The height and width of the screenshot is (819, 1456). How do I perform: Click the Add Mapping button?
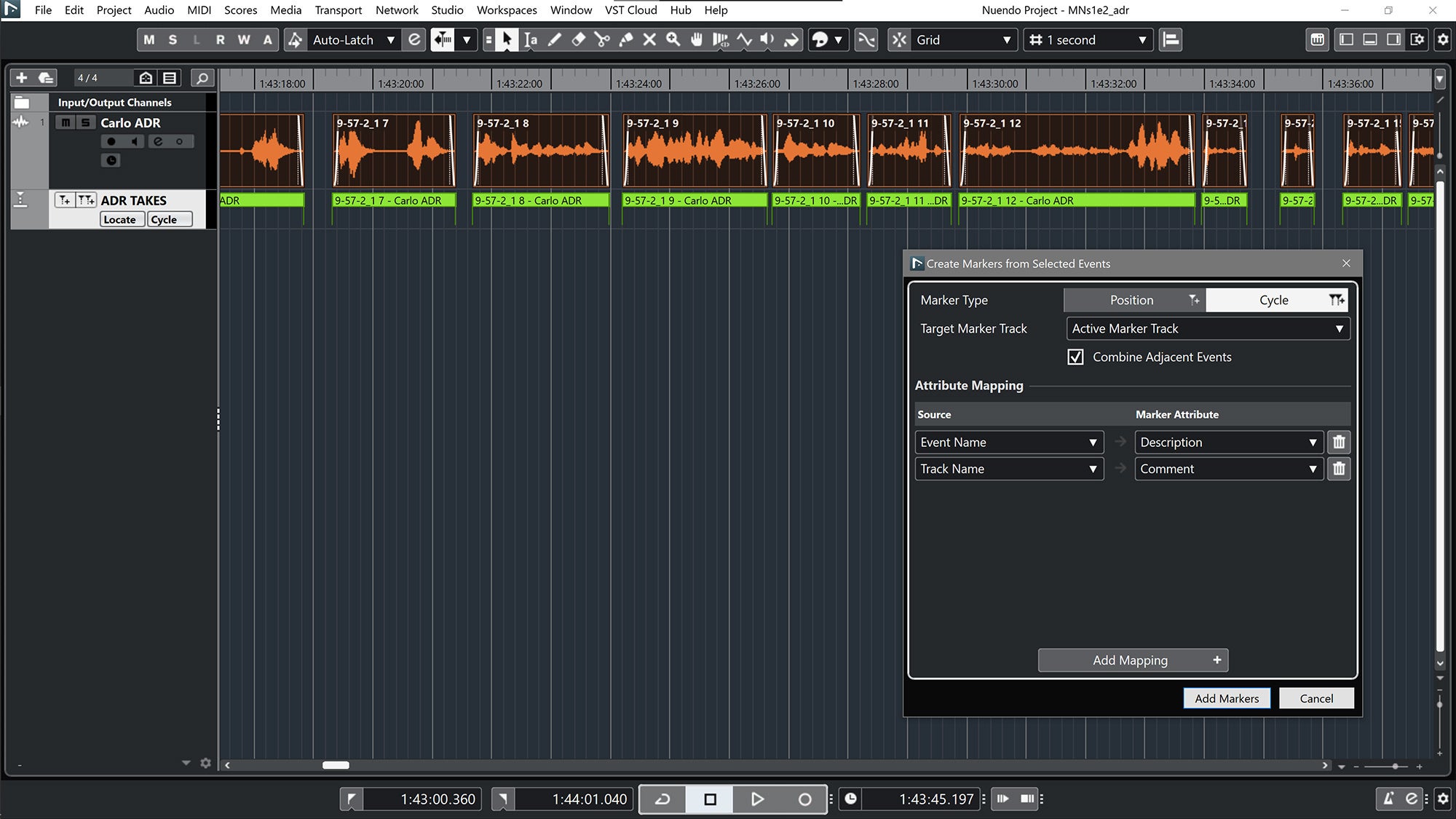coord(1132,660)
